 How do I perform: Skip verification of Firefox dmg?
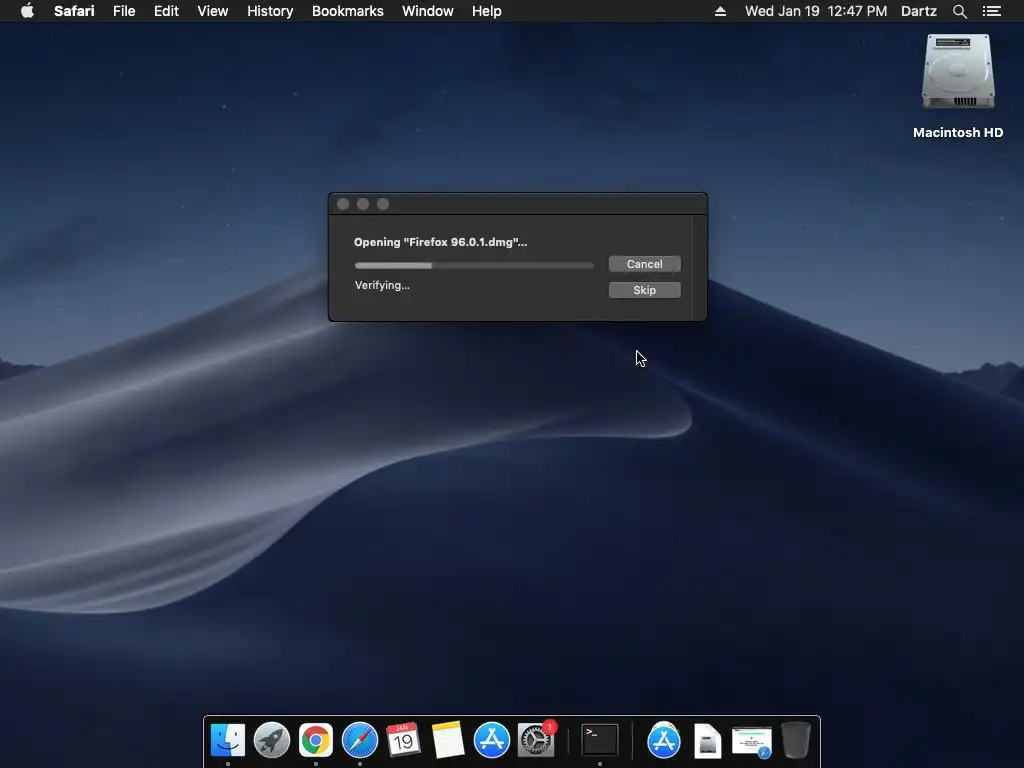(645, 290)
